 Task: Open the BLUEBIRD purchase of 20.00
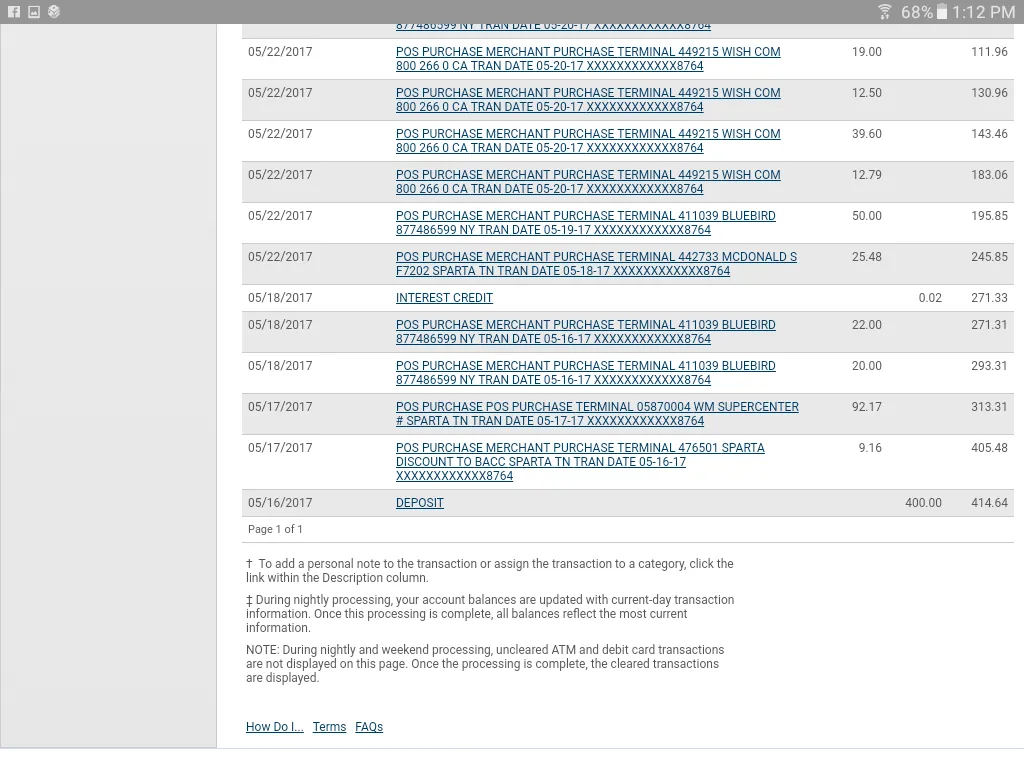pos(586,373)
